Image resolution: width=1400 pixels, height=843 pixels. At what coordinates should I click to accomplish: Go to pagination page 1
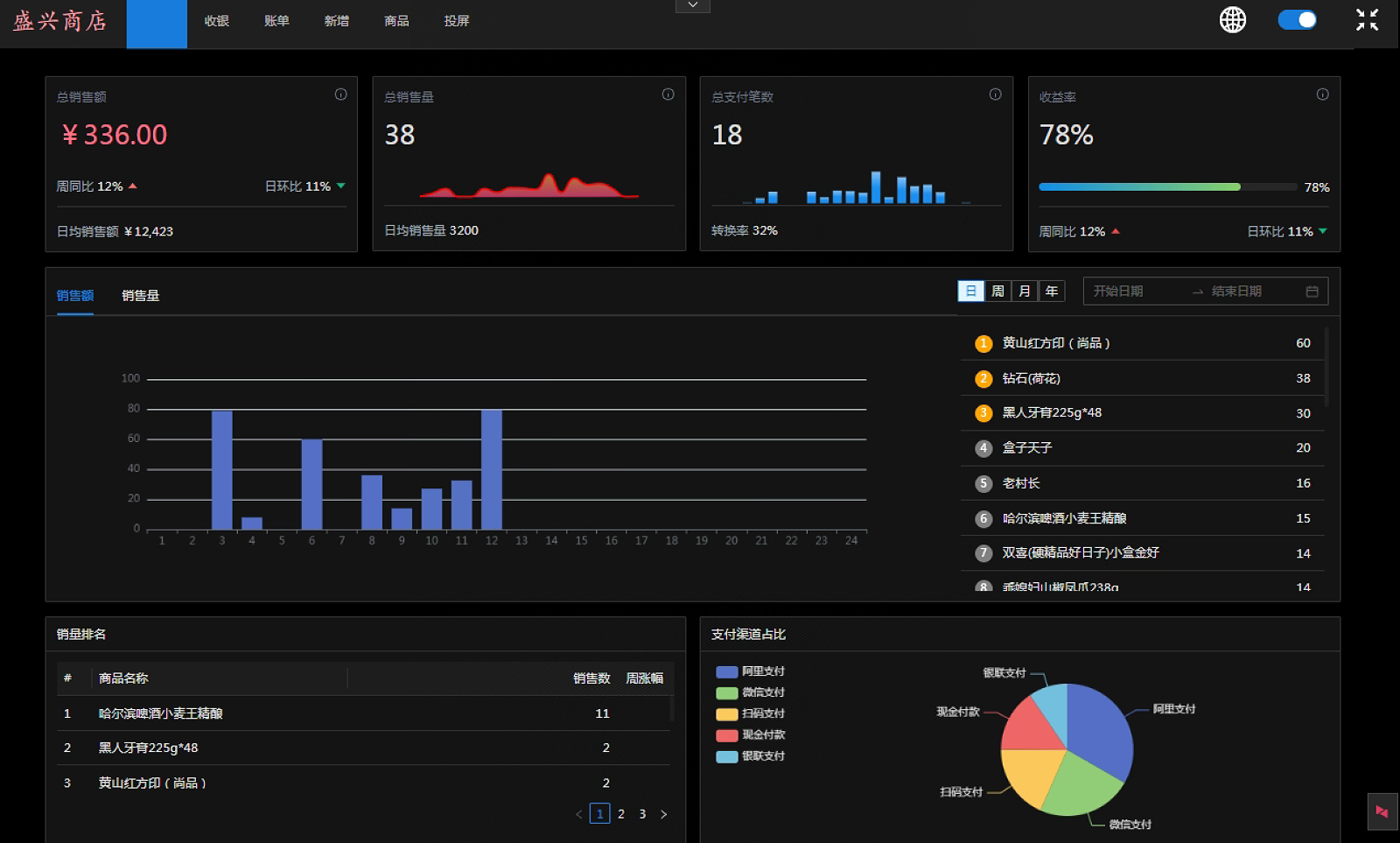(x=600, y=813)
